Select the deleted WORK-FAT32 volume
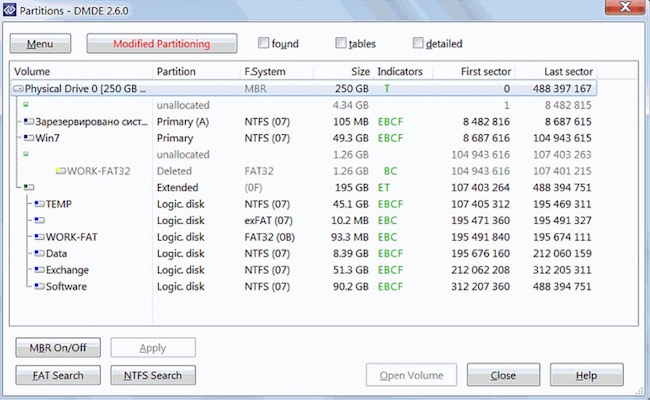The height and width of the screenshot is (400, 650). (x=99, y=171)
